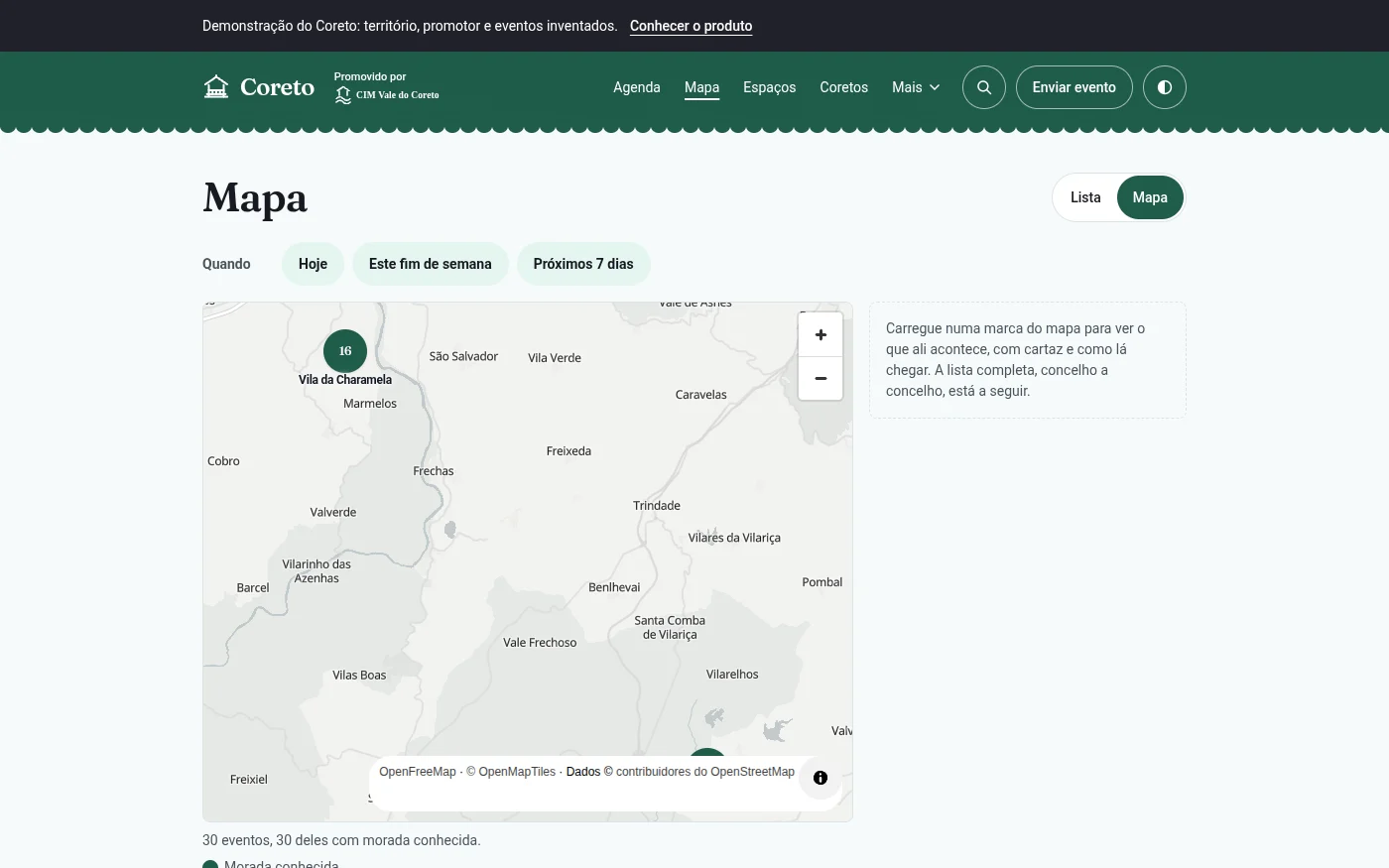Open Espaços in navigation

(x=770, y=87)
